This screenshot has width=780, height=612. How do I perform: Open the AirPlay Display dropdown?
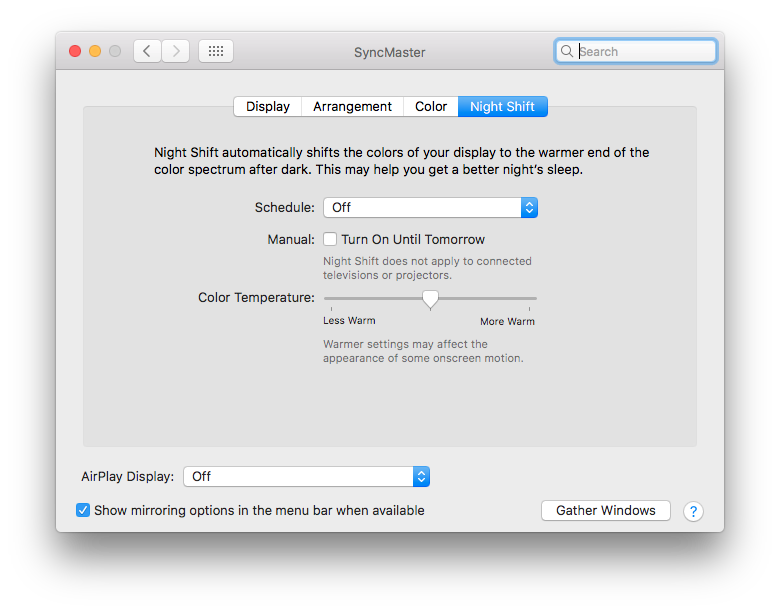tap(306, 477)
